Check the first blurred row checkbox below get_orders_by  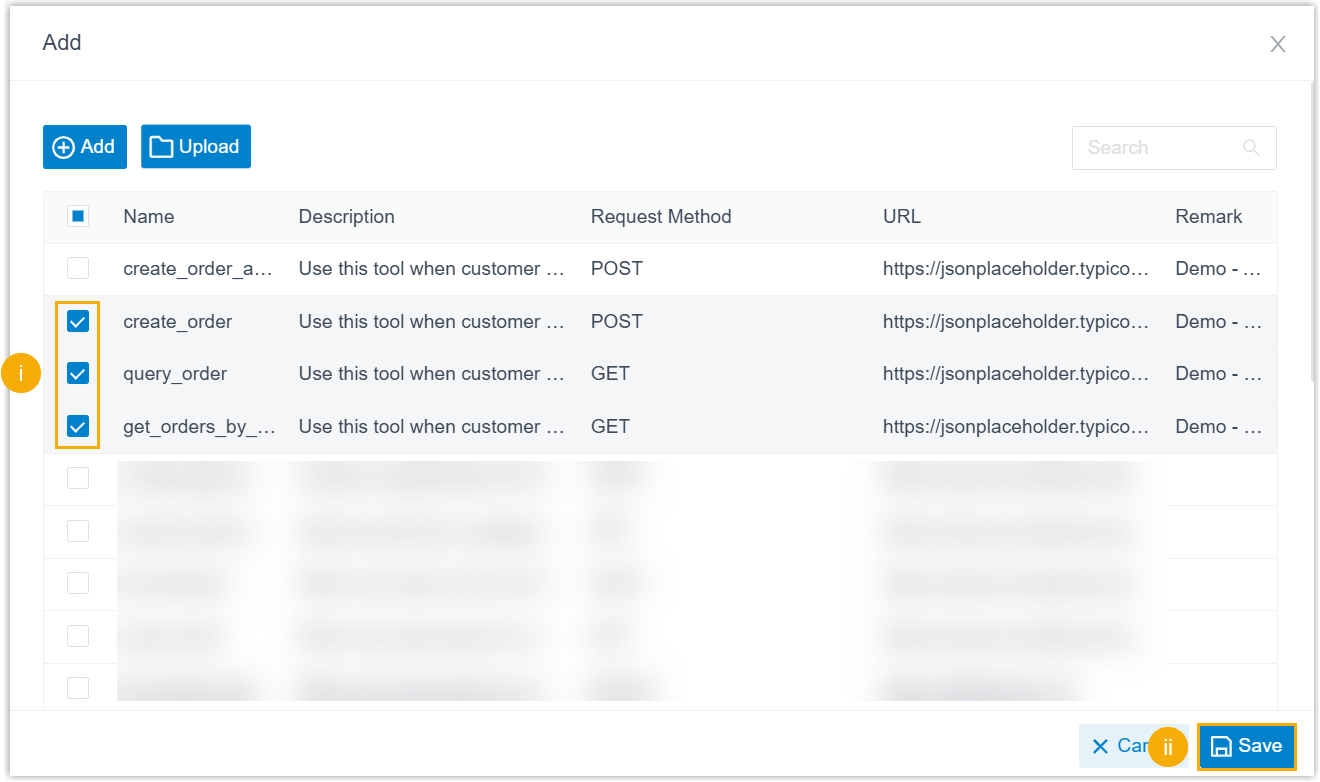[78, 478]
